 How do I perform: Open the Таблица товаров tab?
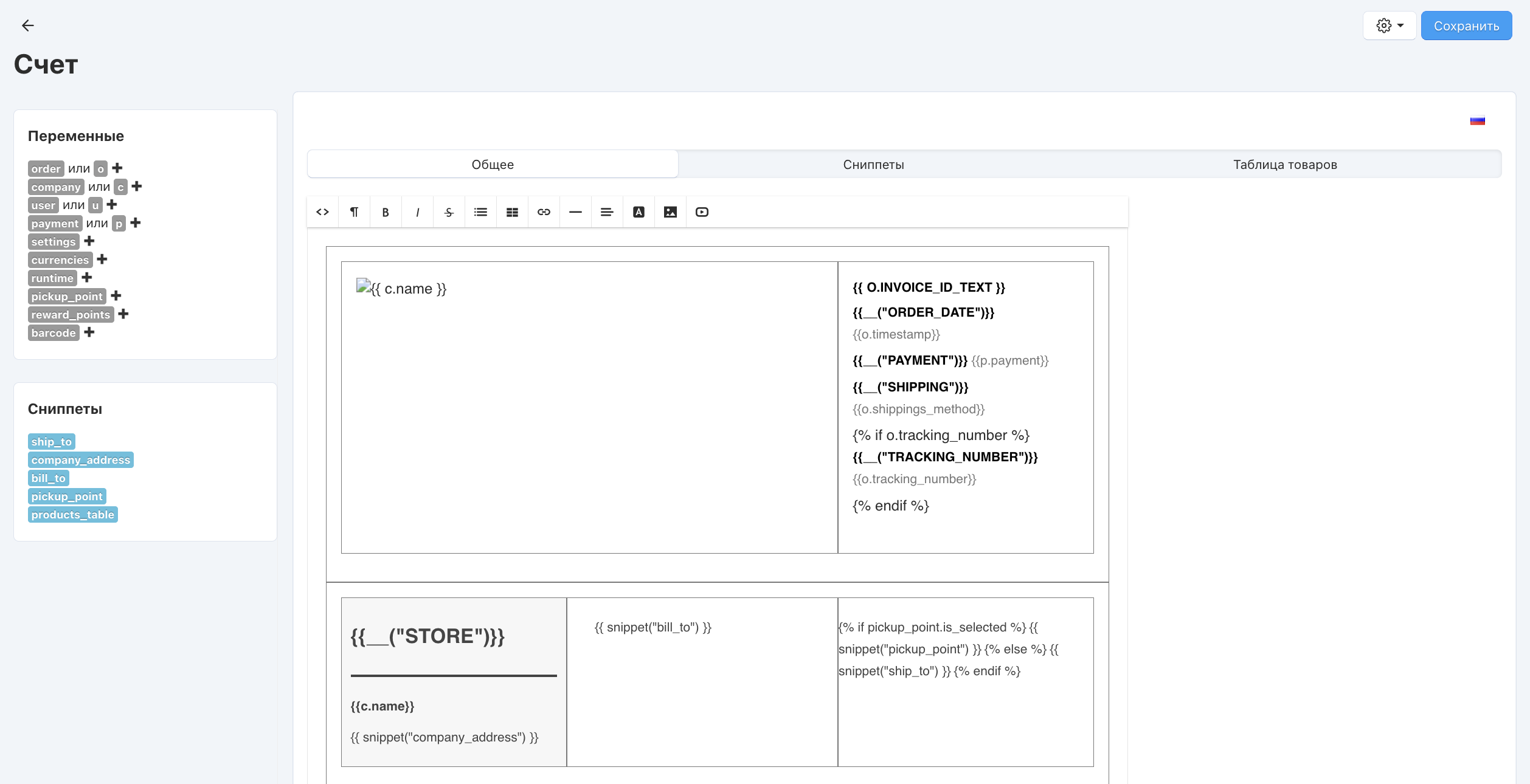coord(1284,165)
